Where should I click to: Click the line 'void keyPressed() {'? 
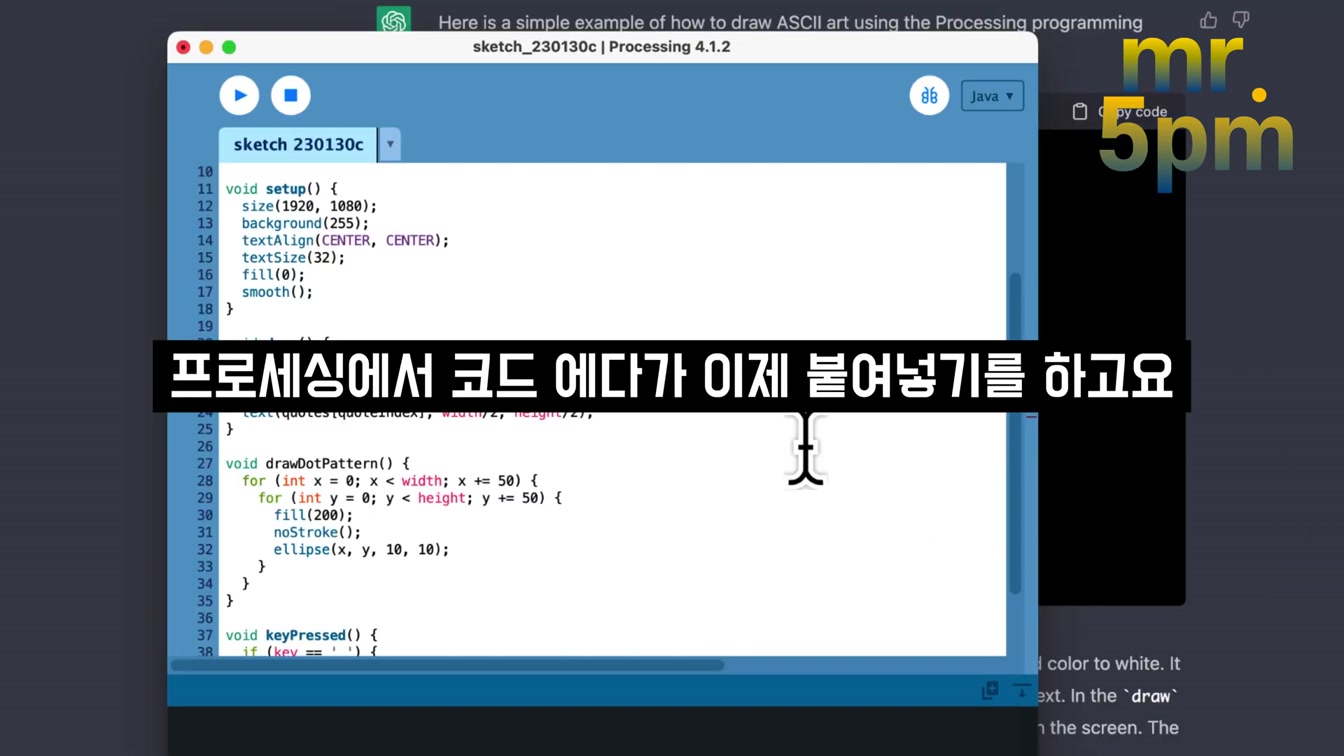pos(301,635)
